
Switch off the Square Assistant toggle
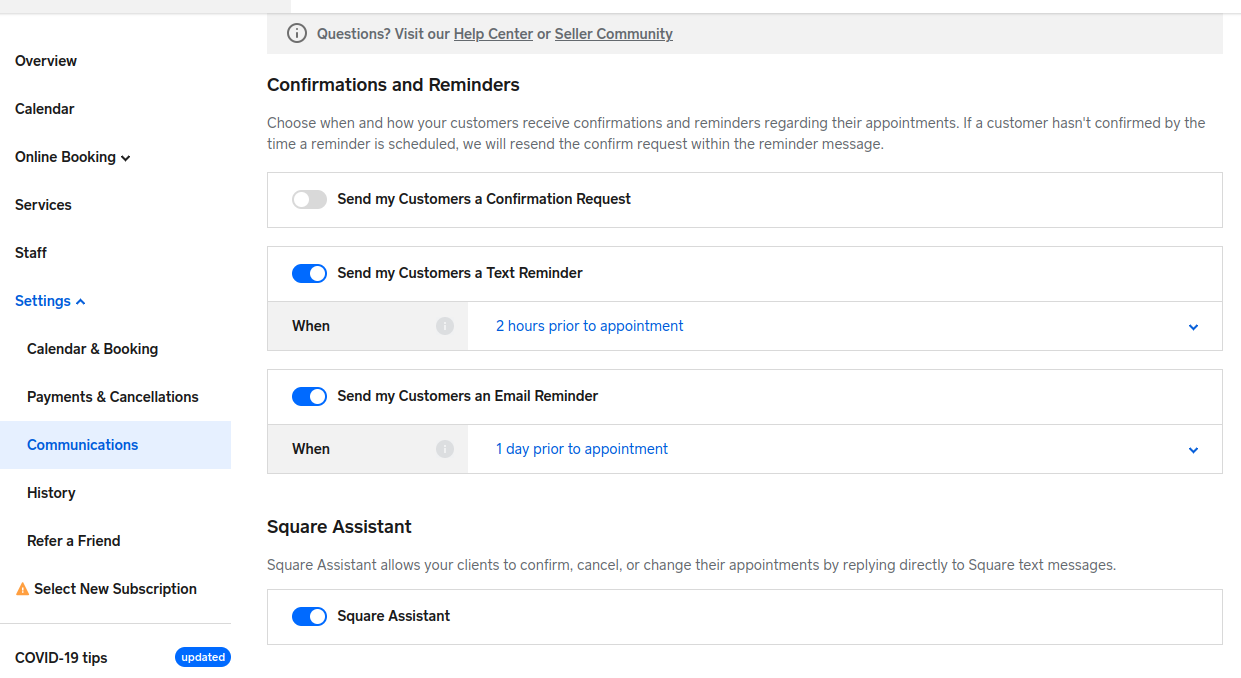click(x=309, y=616)
